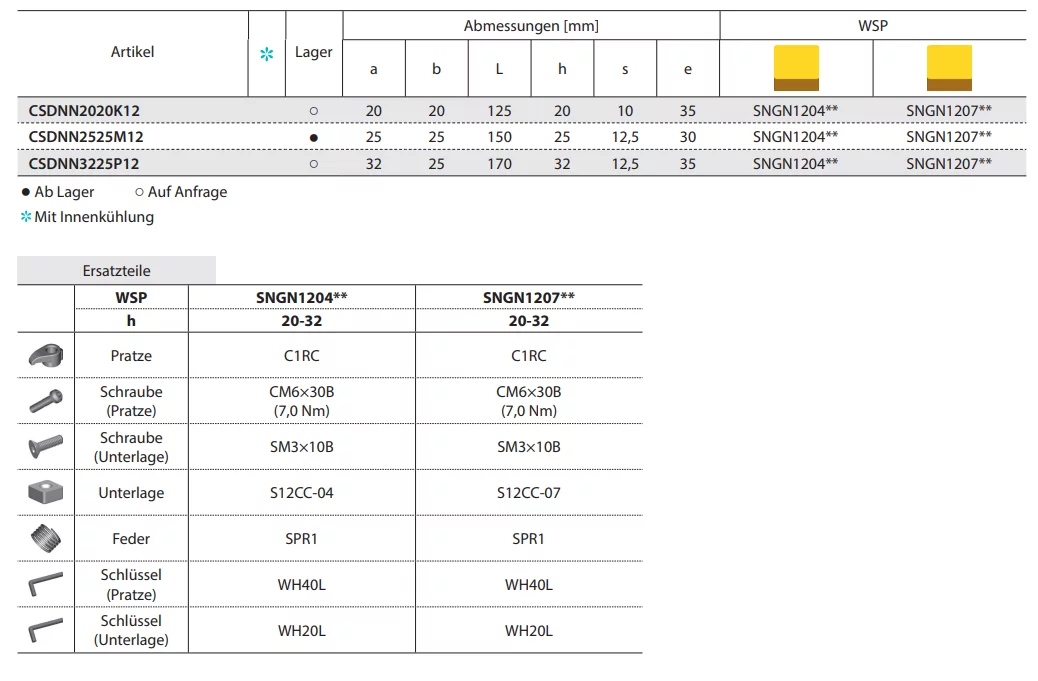This screenshot has height=681, width=1038.
Task: Click the blue coolant snowflake header icon
Action: [266, 54]
